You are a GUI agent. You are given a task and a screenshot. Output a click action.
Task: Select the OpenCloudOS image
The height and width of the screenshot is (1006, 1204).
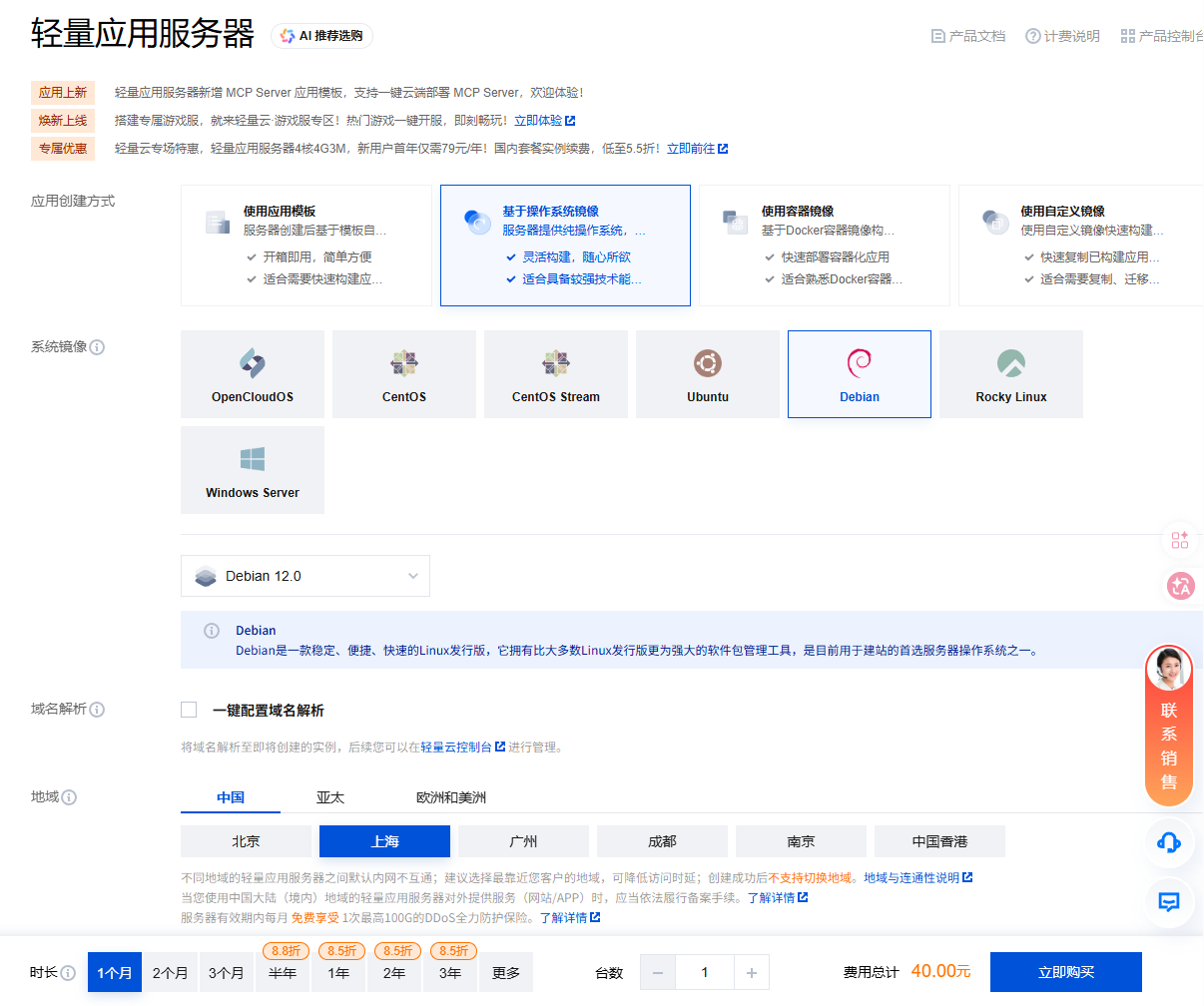[x=252, y=374]
